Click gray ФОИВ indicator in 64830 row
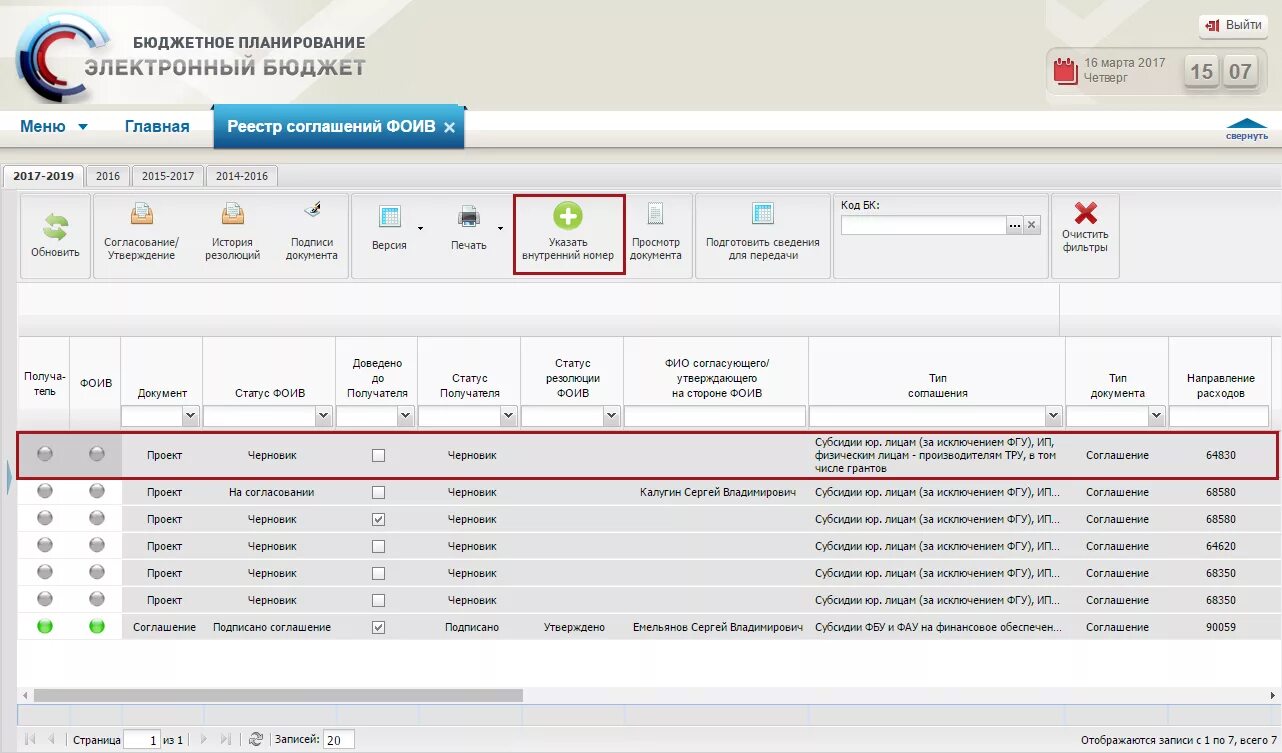This screenshot has height=753, width=1282. [x=97, y=454]
